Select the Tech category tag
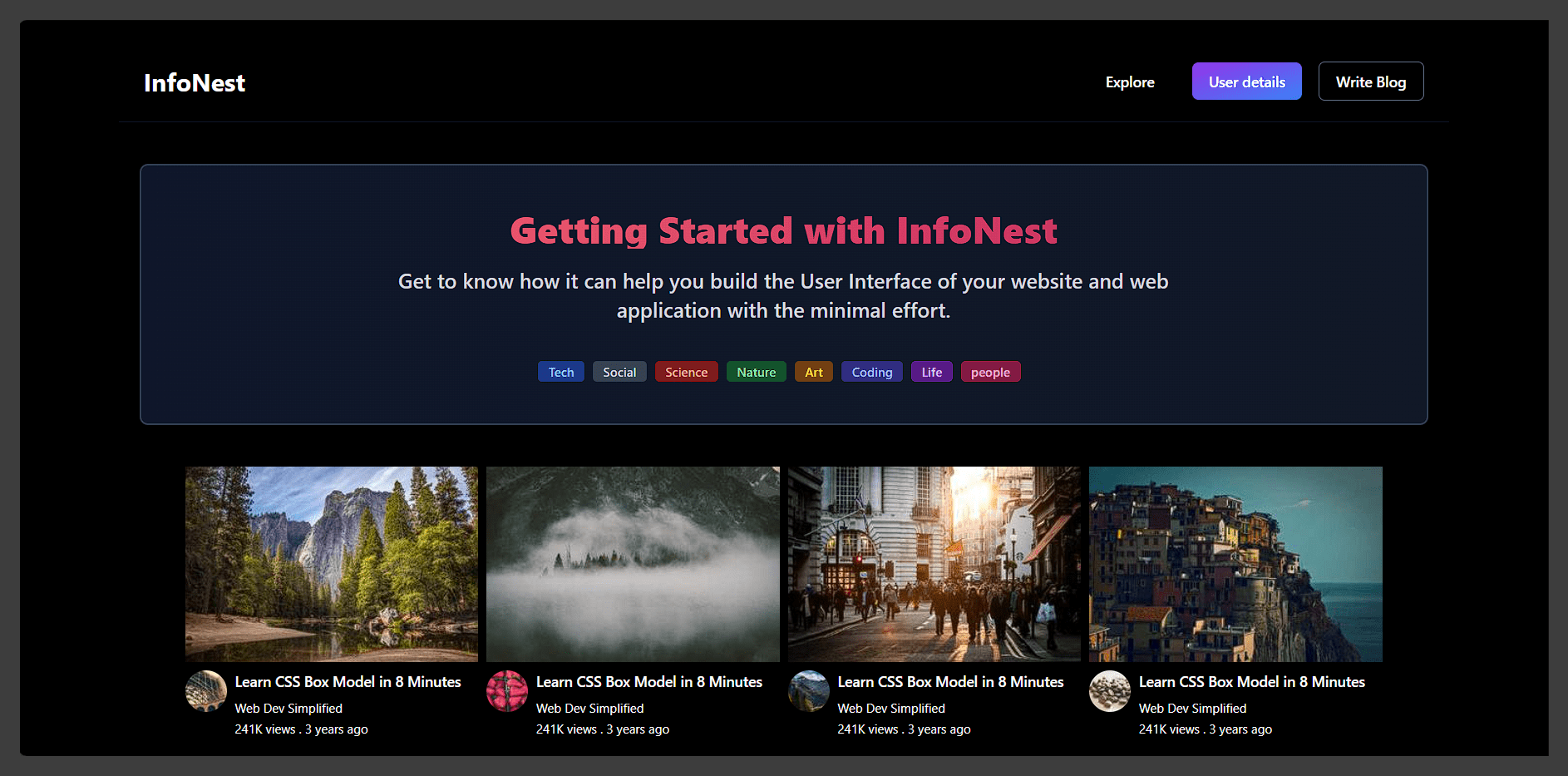Viewport: 1568px width, 776px height. (561, 372)
